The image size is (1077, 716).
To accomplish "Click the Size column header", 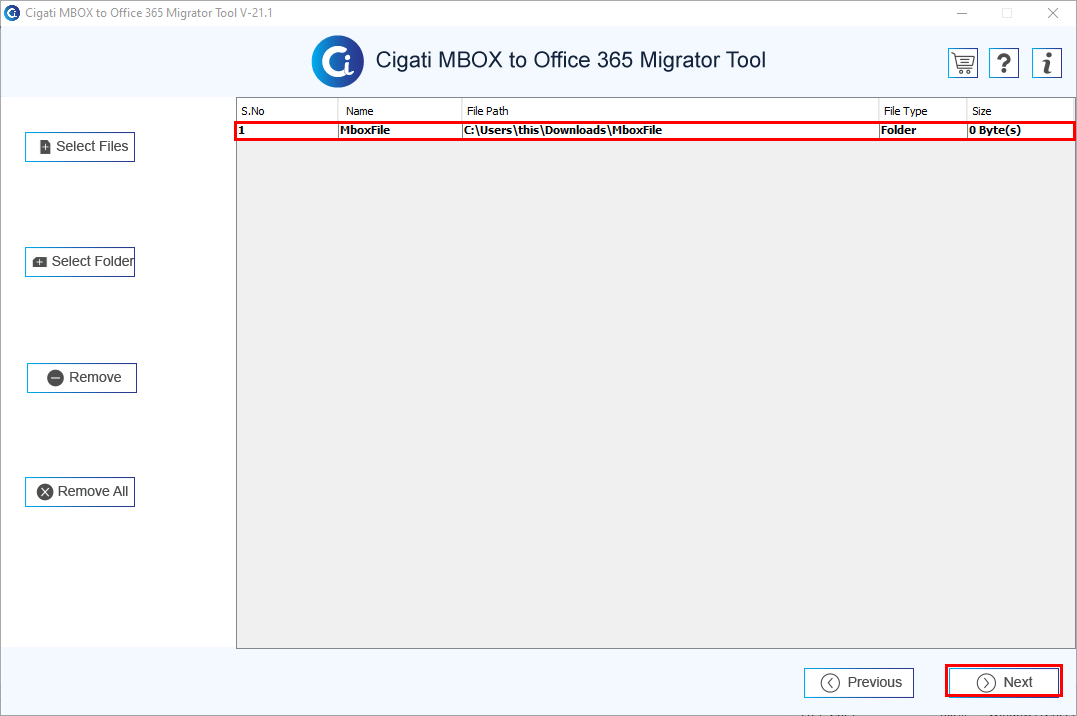I will tap(1020, 111).
